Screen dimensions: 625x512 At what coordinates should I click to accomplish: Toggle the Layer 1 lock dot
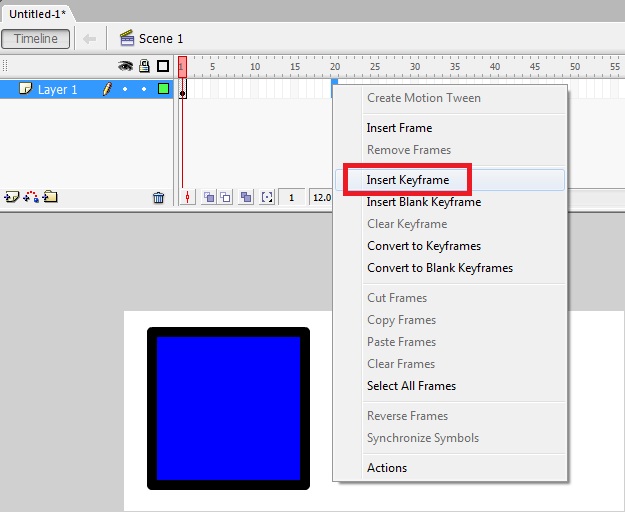(144, 89)
